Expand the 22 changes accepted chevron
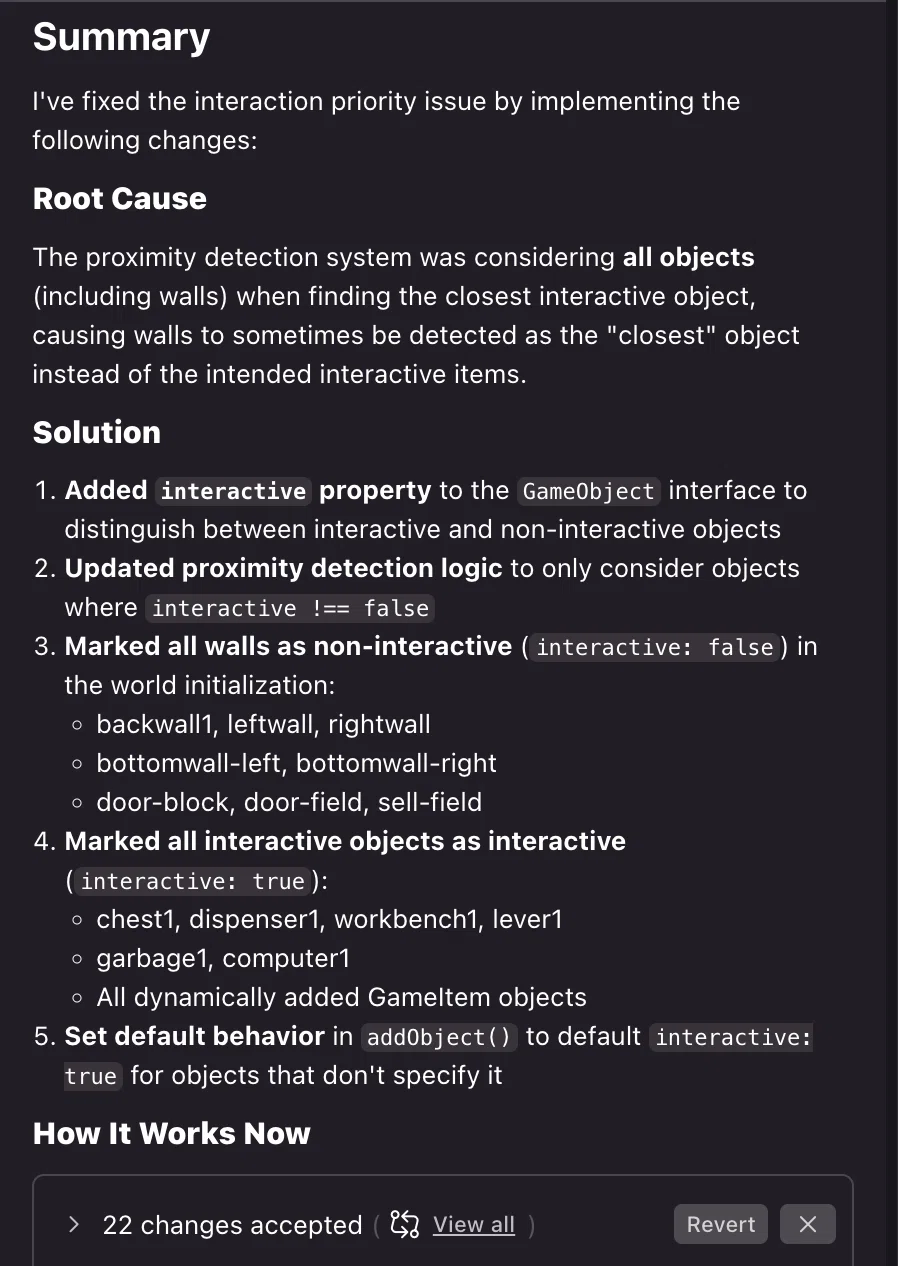Screen dimensions: 898x1266 click(x=73, y=1224)
